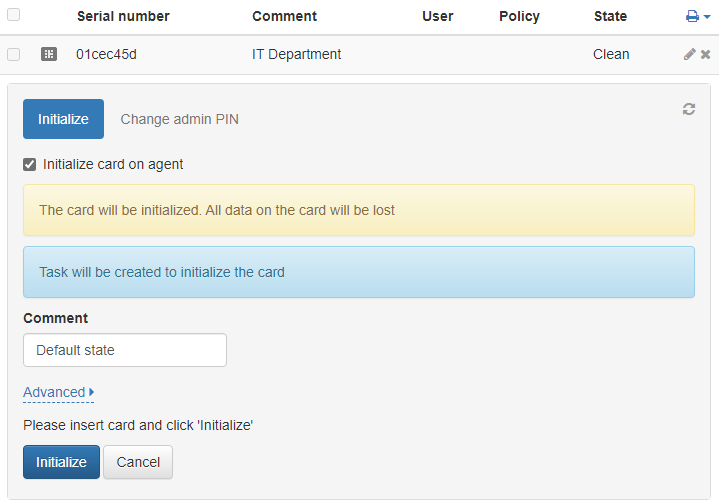This screenshot has width=720, height=501.
Task: Click the refresh icon in the card panel
Action: click(x=689, y=109)
